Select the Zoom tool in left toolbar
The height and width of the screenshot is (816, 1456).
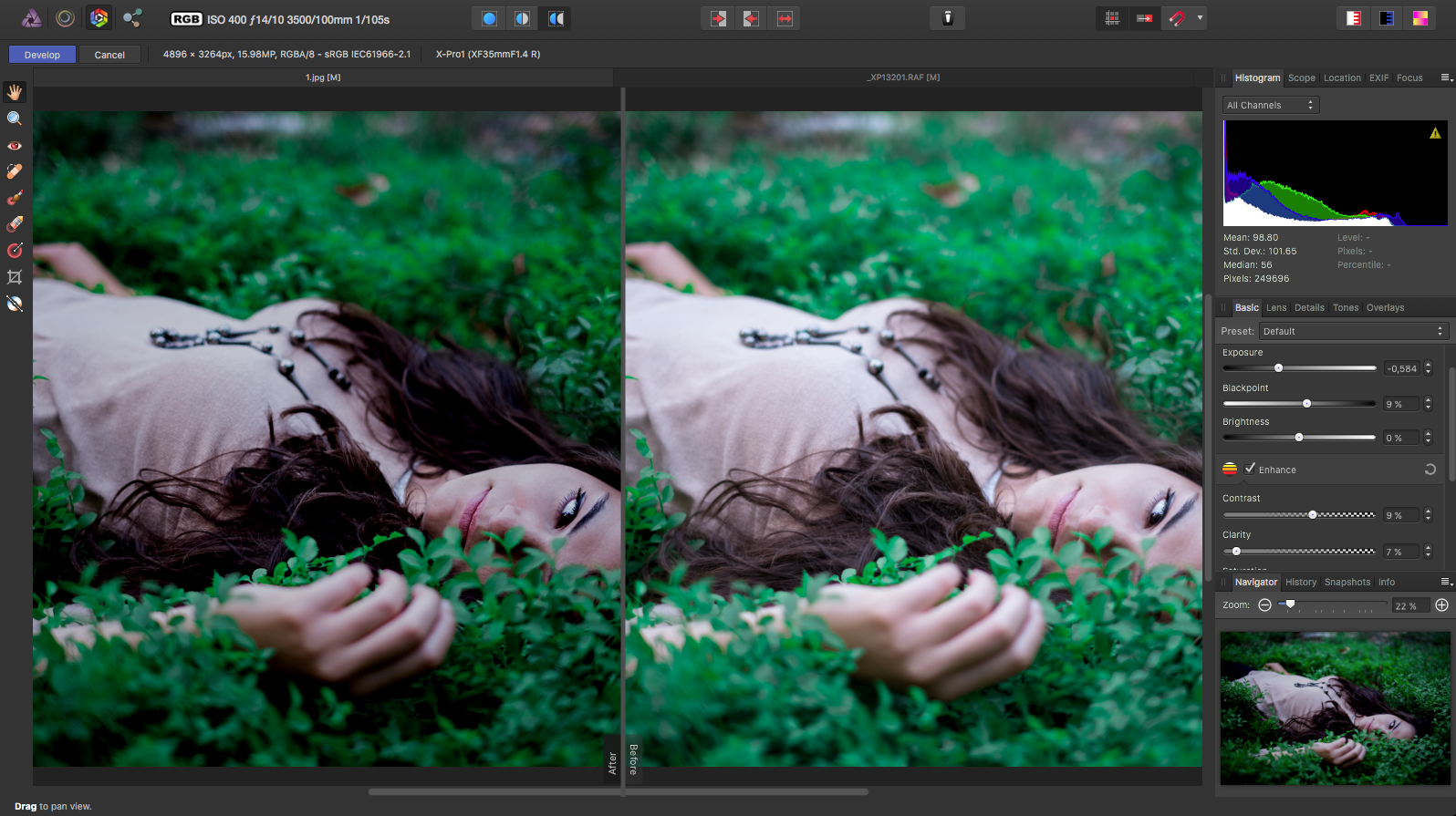[15, 119]
